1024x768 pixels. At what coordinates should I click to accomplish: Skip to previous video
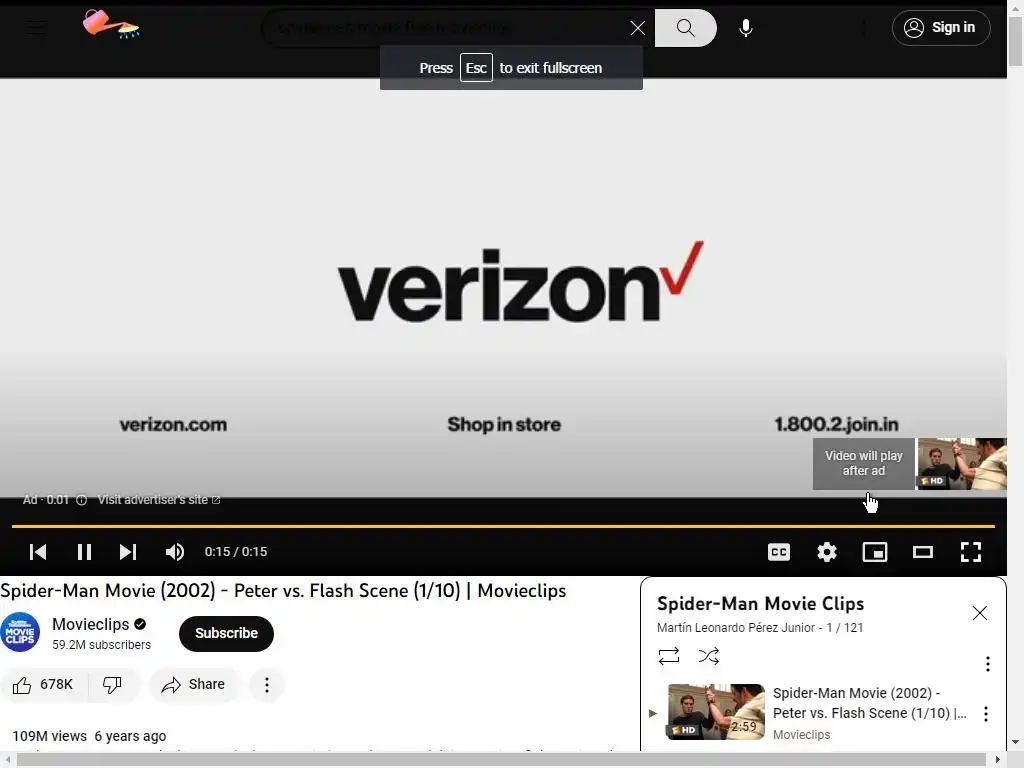coord(38,552)
